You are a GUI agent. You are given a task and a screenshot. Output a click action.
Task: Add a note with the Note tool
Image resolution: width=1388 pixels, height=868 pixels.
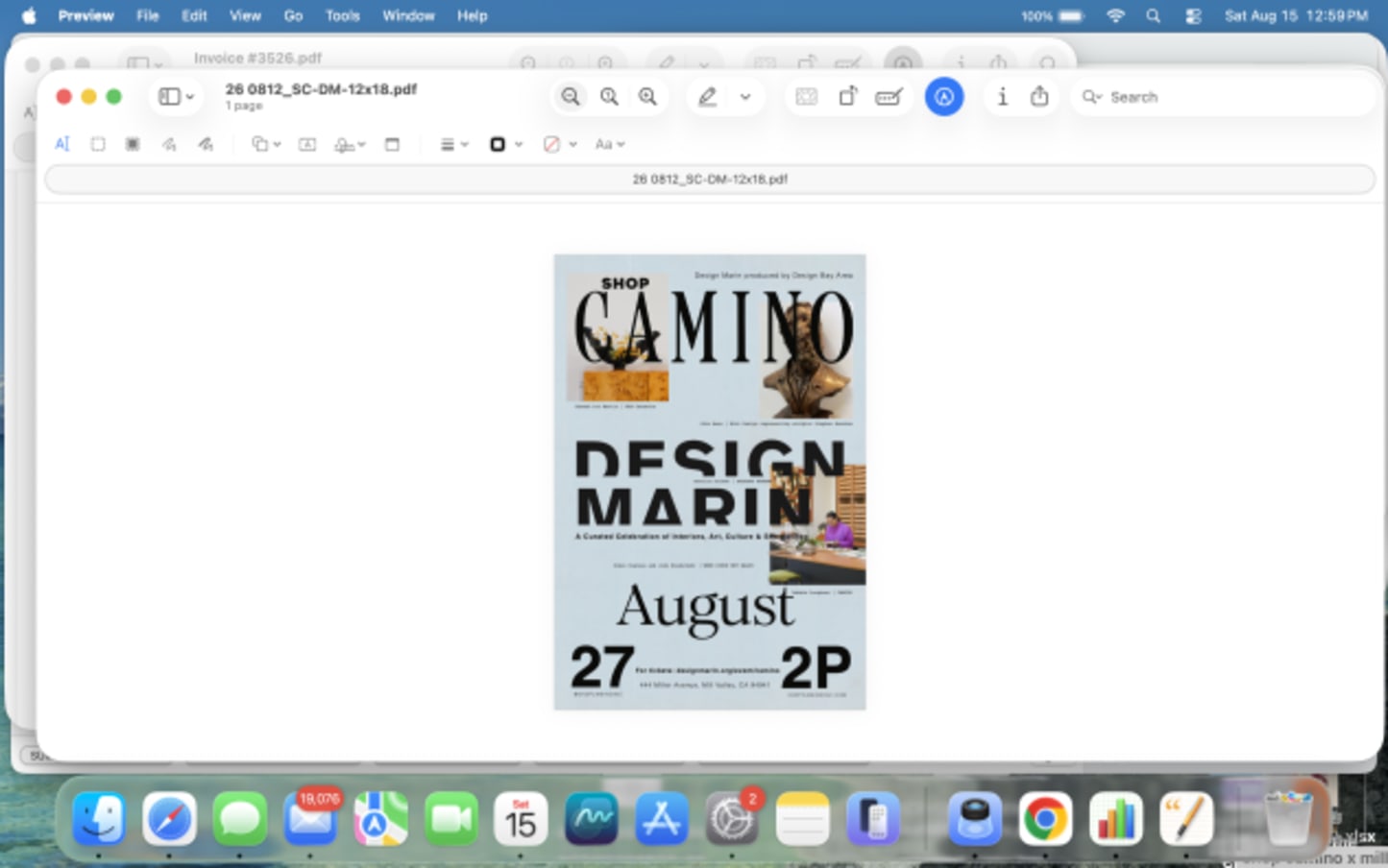[392, 144]
